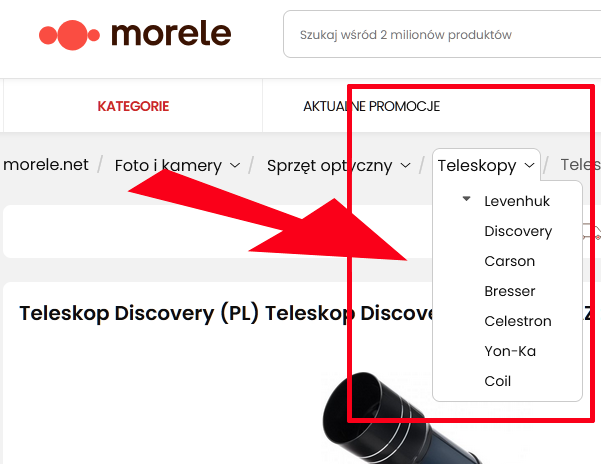
Task: Pick Celestron in the brand menu
Action: (x=517, y=321)
